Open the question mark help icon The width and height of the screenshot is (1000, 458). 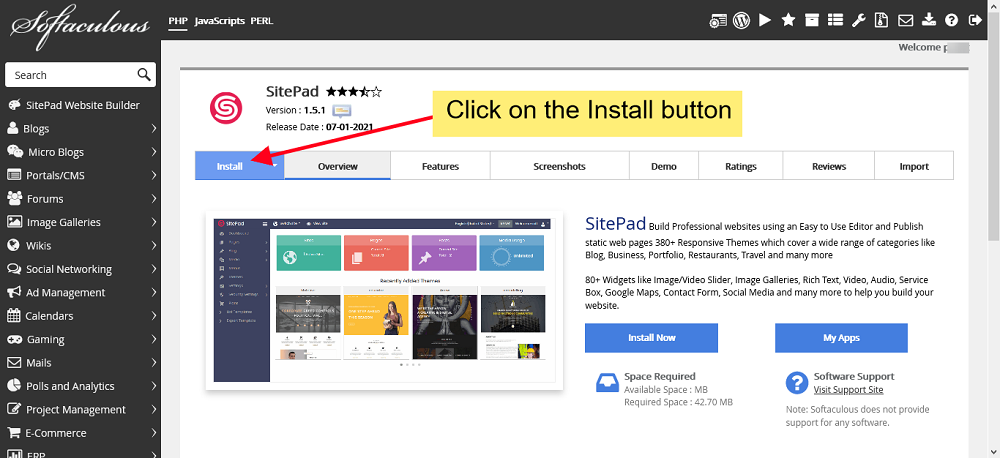coord(952,20)
